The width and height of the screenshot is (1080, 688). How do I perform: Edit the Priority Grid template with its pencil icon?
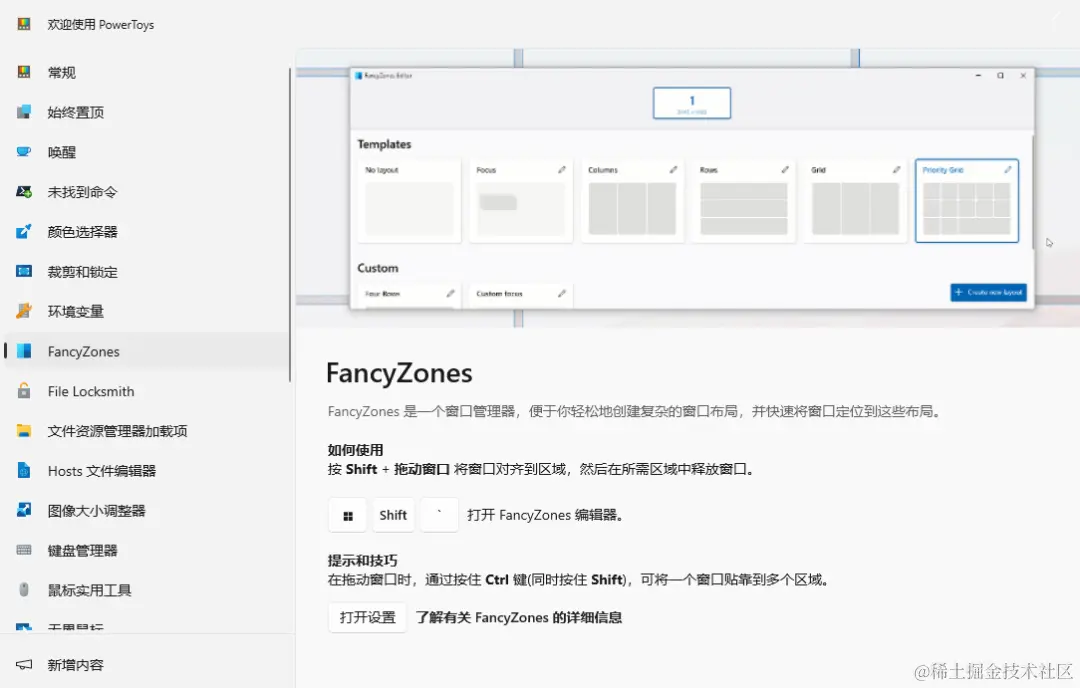point(1010,169)
